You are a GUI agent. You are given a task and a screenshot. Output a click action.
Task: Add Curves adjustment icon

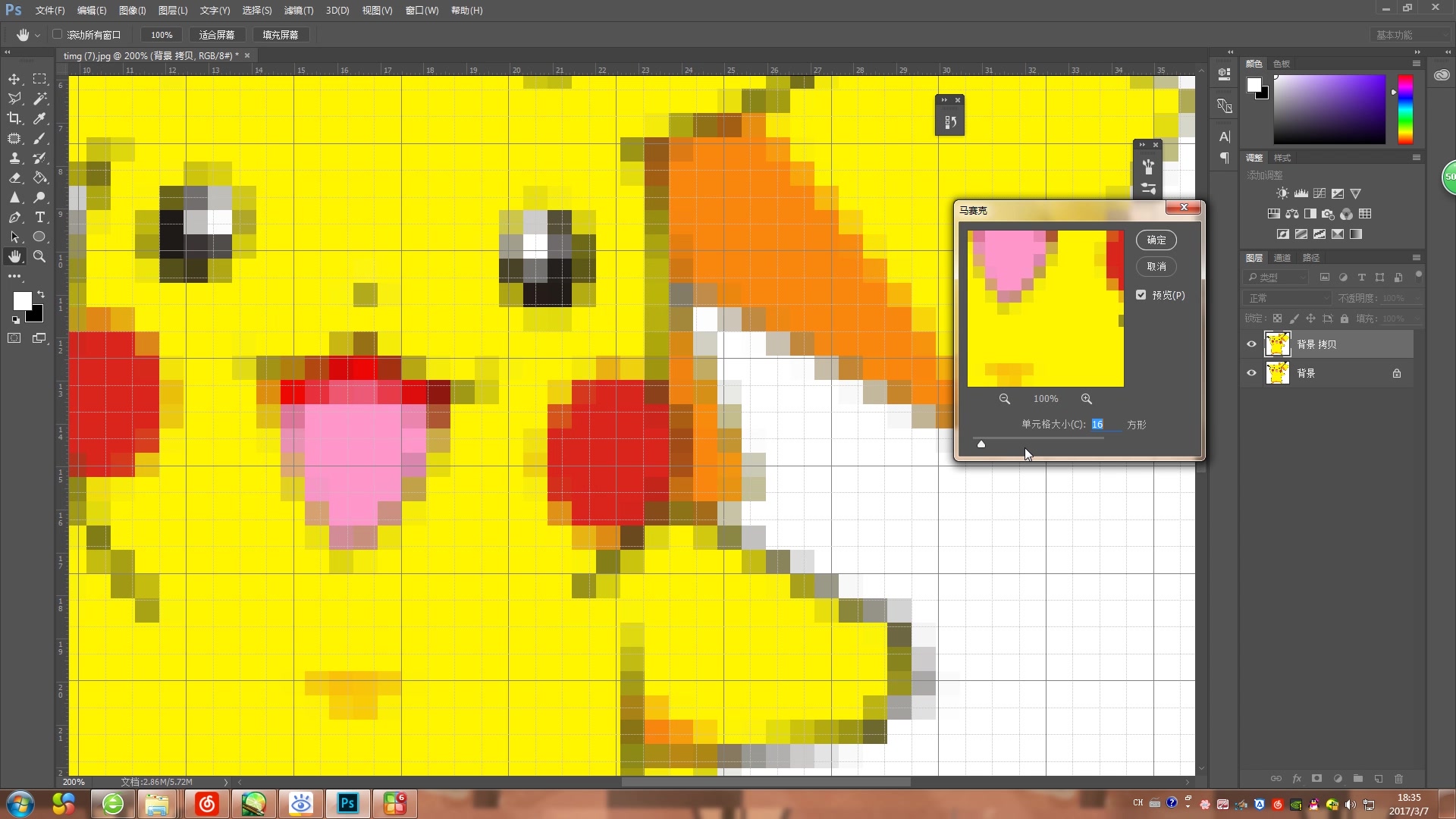(1319, 193)
